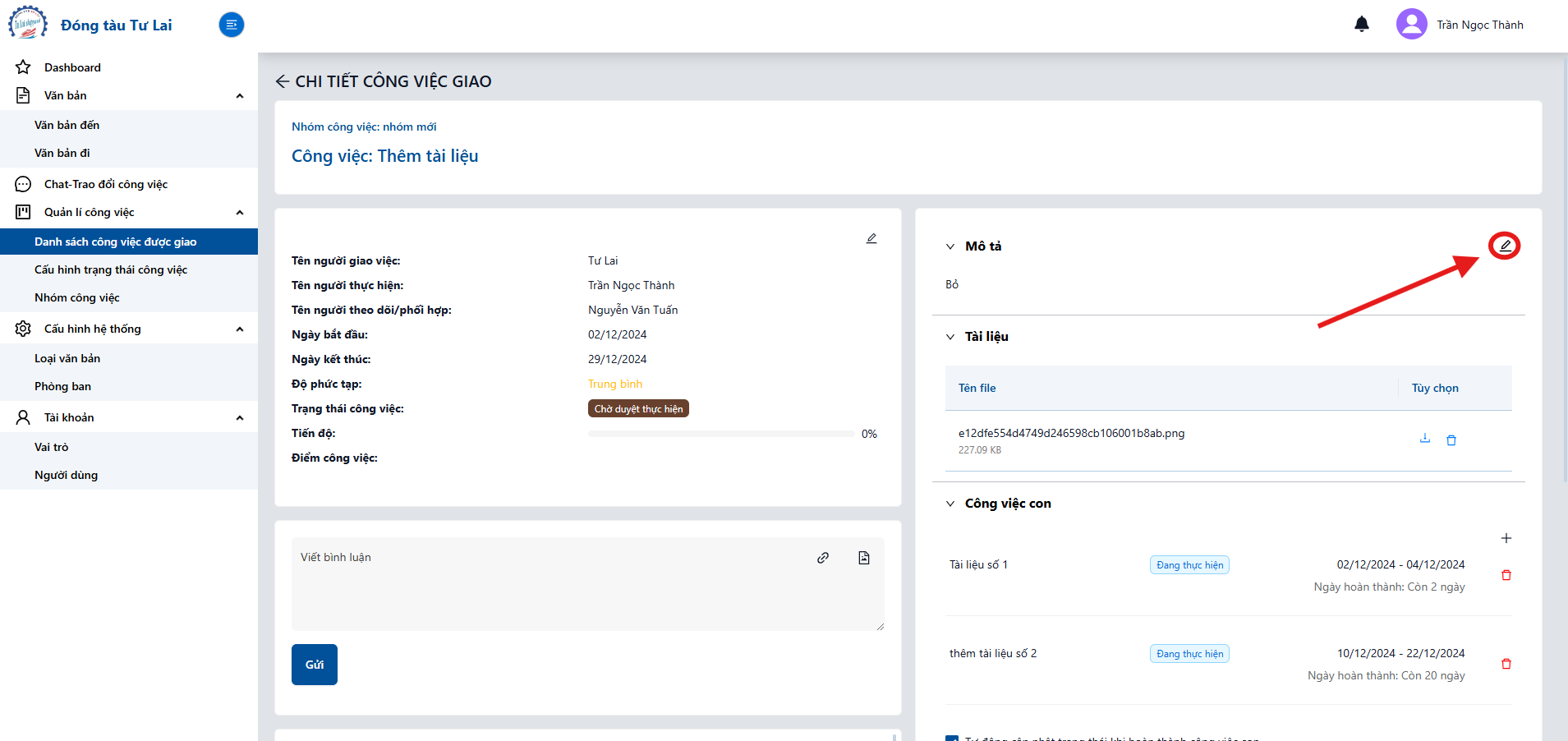Open Trần Ngọc Thành user avatar
This screenshot has width=1568, height=741.
tap(1412, 24)
